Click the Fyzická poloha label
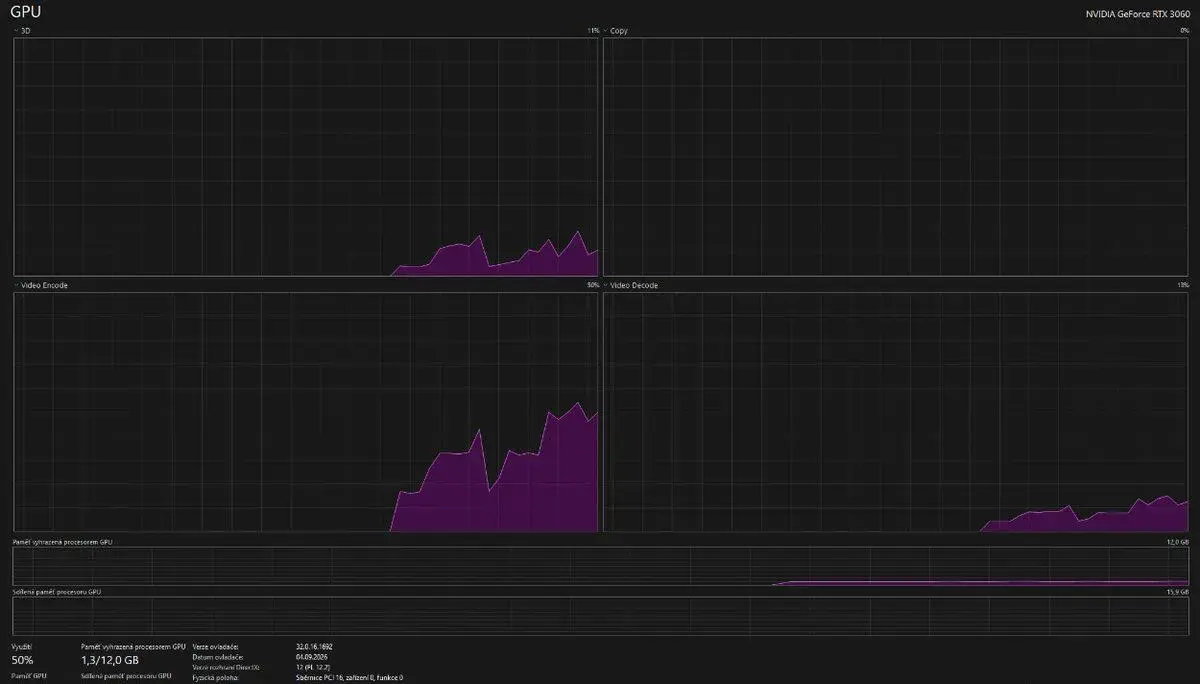Image resolution: width=1200 pixels, height=684 pixels. coord(215,677)
